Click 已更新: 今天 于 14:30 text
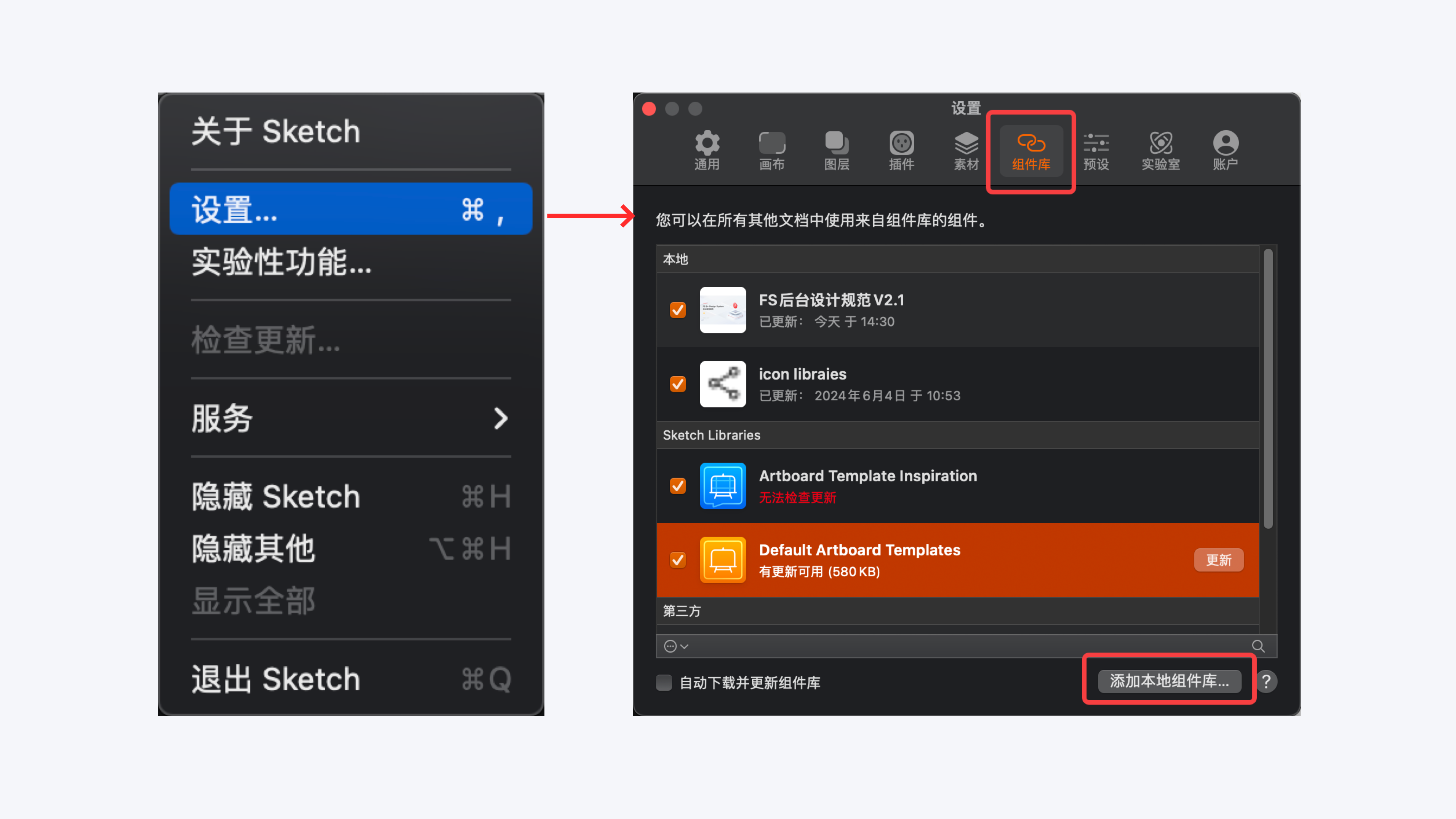Image resolution: width=1456 pixels, height=819 pixels. pos(826,321)
